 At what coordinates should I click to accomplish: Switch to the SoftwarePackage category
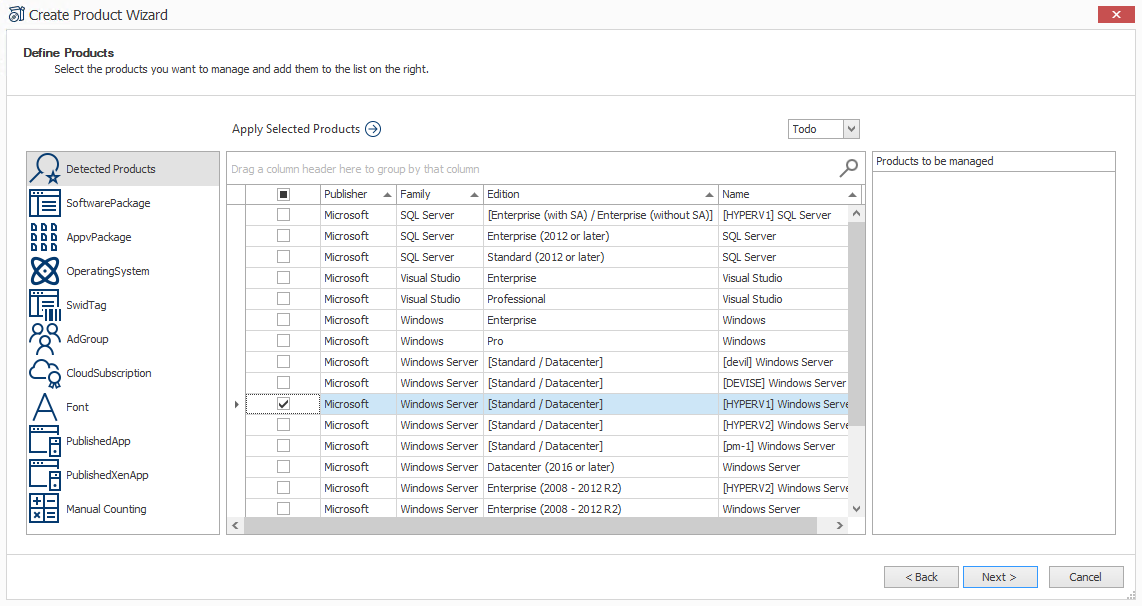[123, 203]
